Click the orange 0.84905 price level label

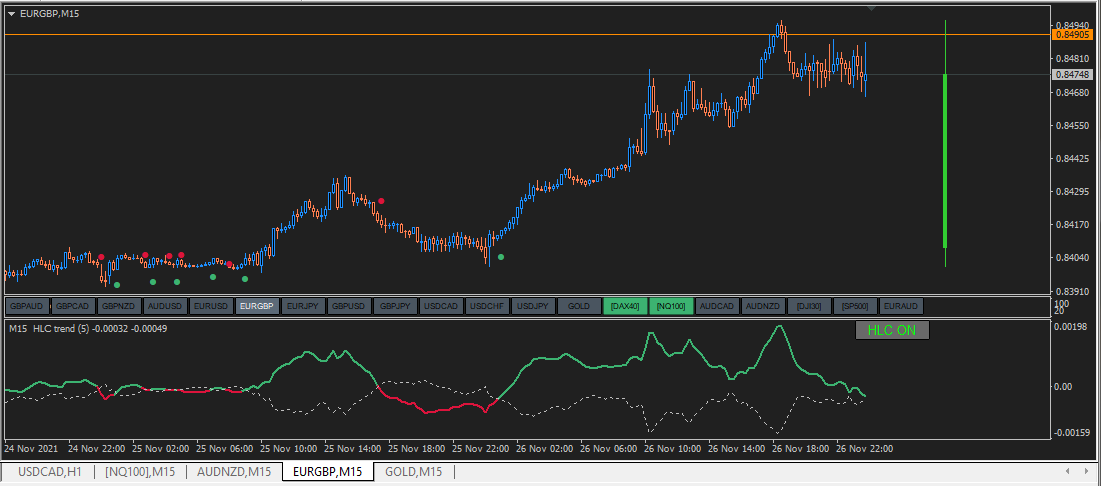coord(1072,34)
